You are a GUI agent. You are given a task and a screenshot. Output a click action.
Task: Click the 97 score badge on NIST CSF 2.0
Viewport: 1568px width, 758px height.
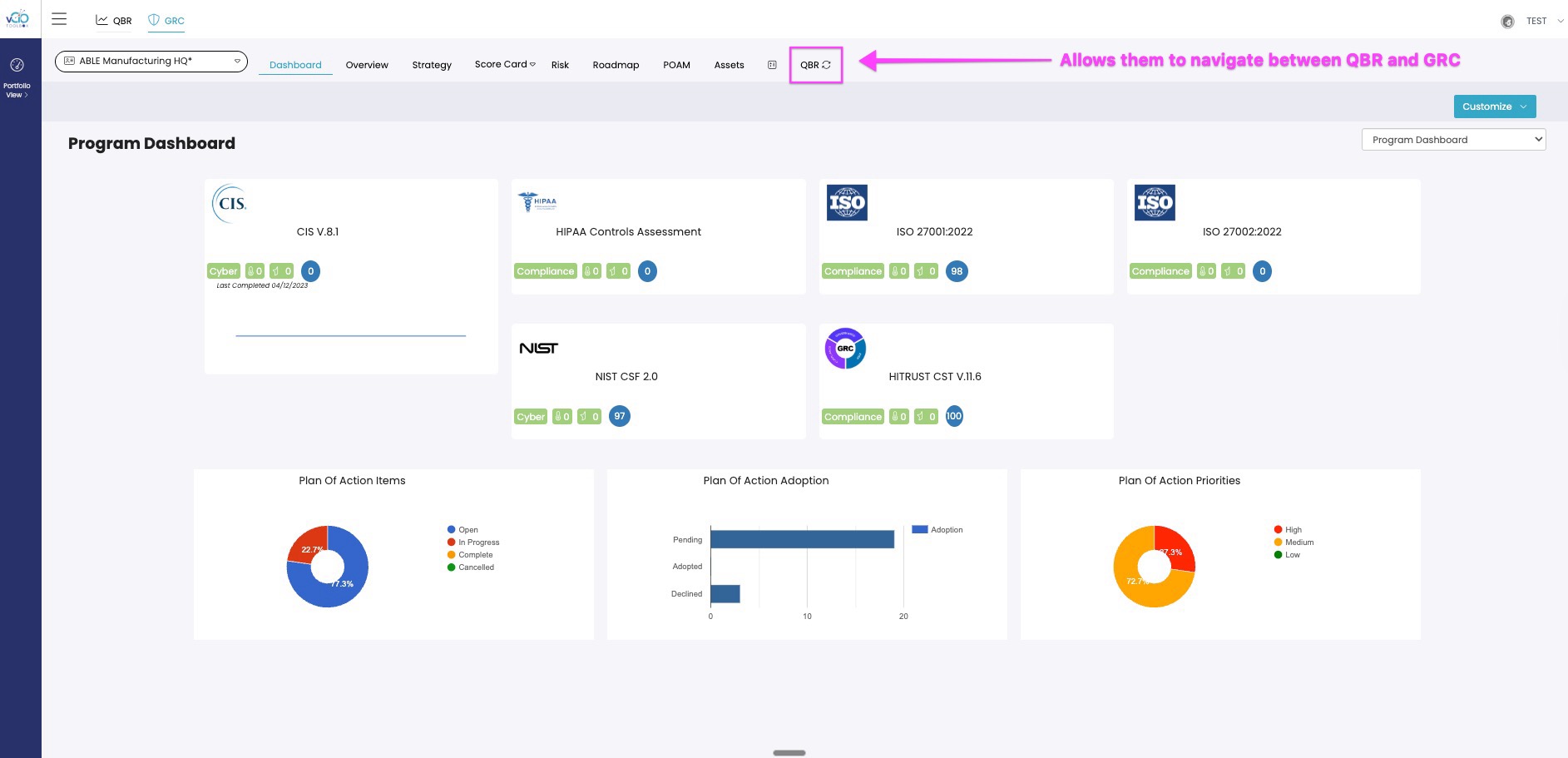(x=620, y=416)
